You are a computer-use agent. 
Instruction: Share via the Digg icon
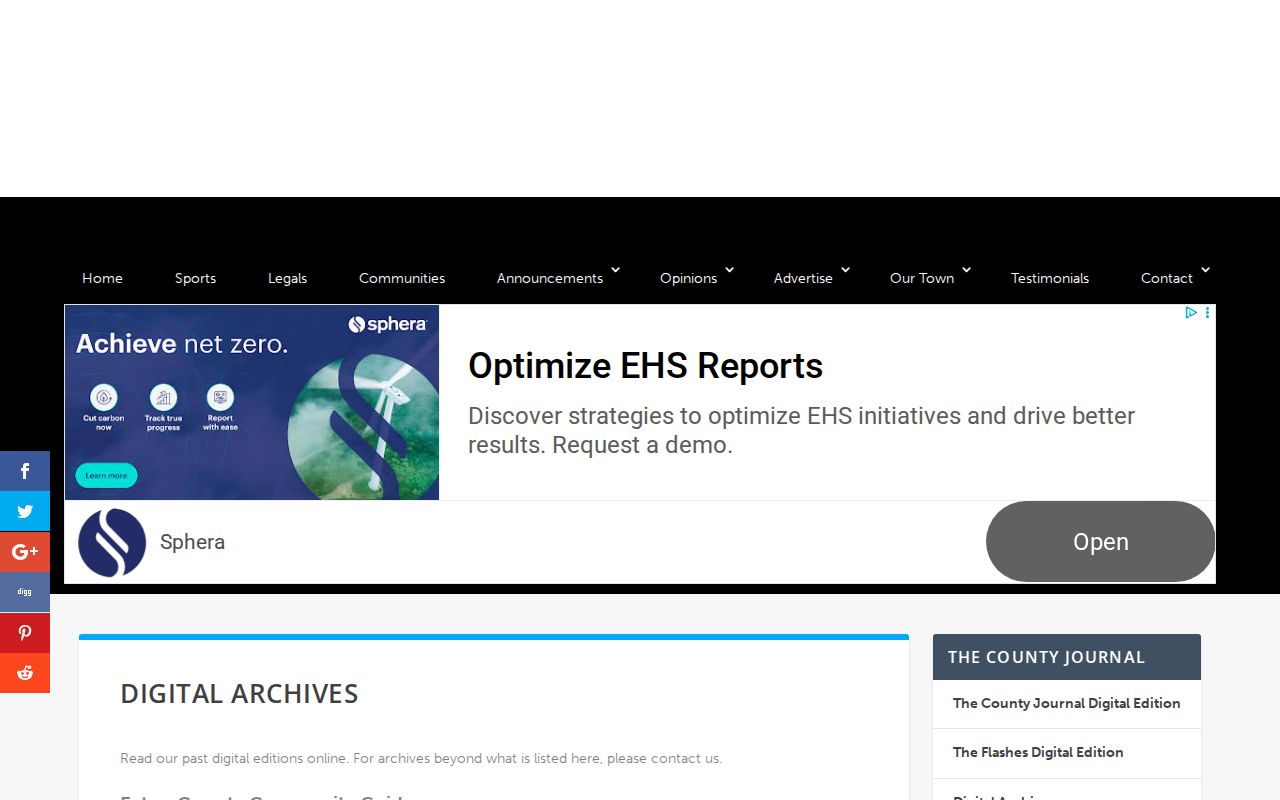pos(25,592)
